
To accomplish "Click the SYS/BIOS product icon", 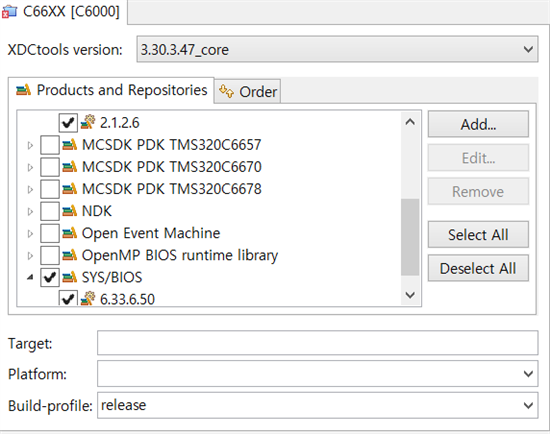I will click(x=69, y=277).
